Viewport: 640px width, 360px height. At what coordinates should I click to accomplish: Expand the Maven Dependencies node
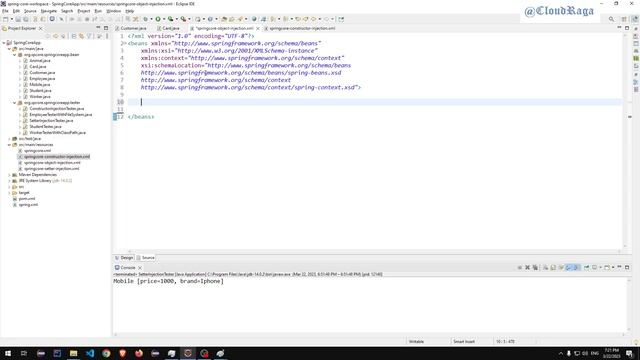coord(9,175)
